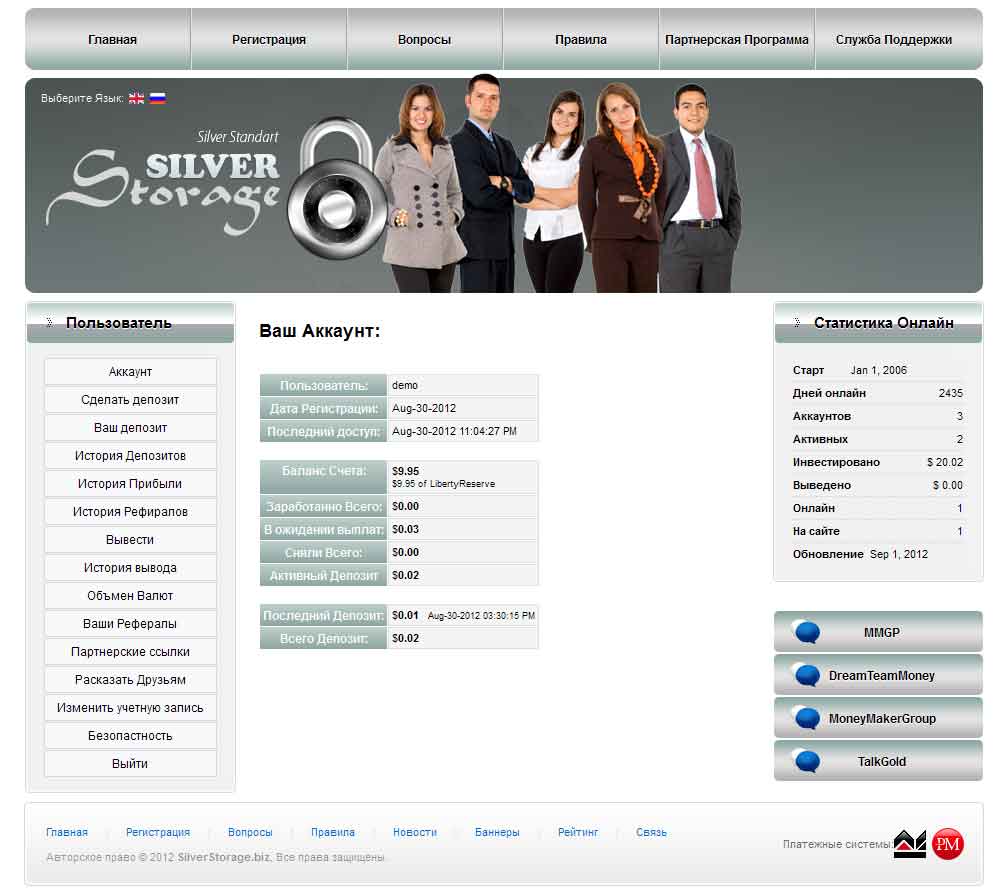Open Безопастность in sidebar
The image size is (1007, 894).
130,735
